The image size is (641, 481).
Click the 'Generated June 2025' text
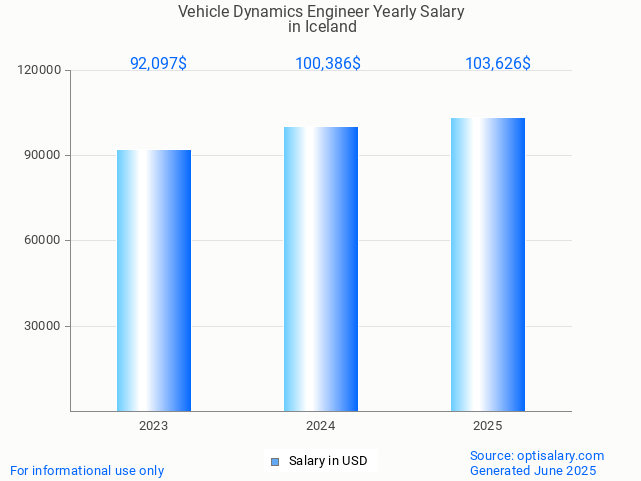(533, 470)
